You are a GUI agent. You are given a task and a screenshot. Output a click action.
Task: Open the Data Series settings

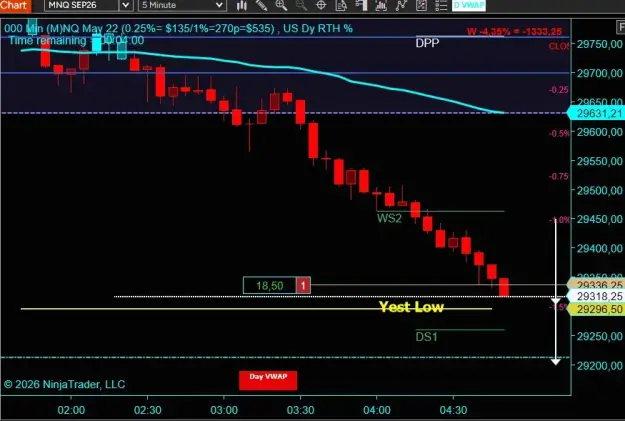pyautogui.click(x=381, y=5)
